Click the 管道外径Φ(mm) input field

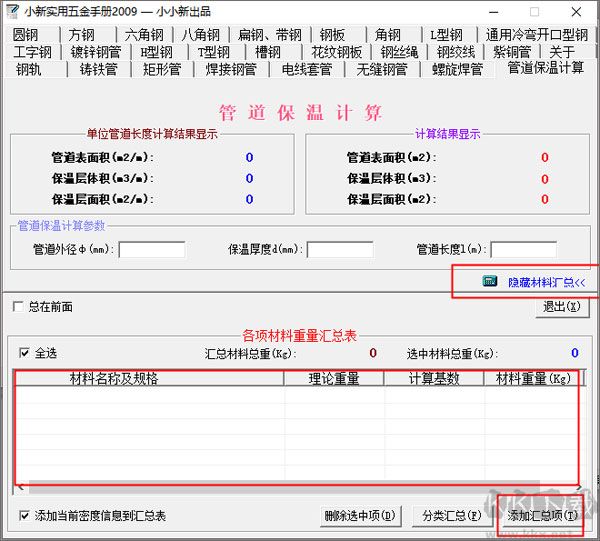(152, 250)
